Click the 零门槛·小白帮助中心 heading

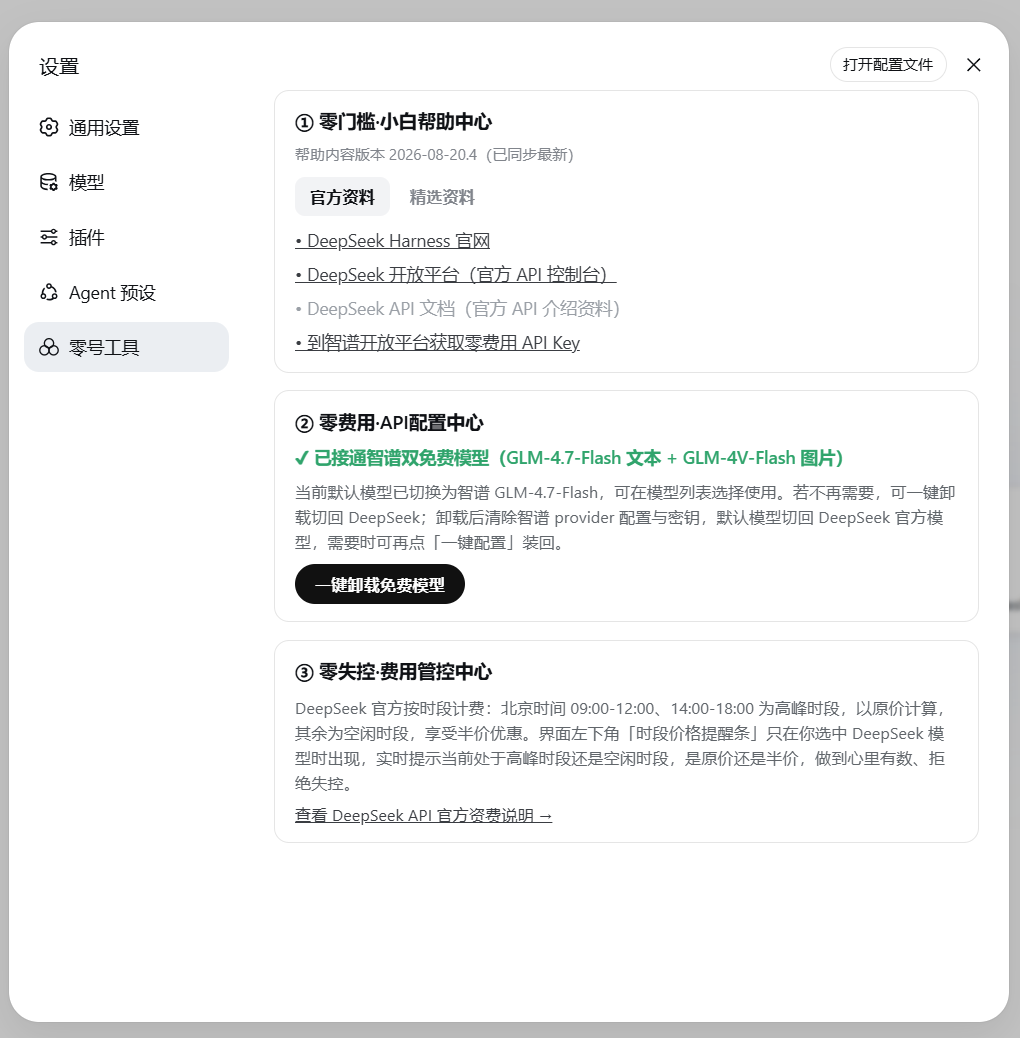coord(393,122)
